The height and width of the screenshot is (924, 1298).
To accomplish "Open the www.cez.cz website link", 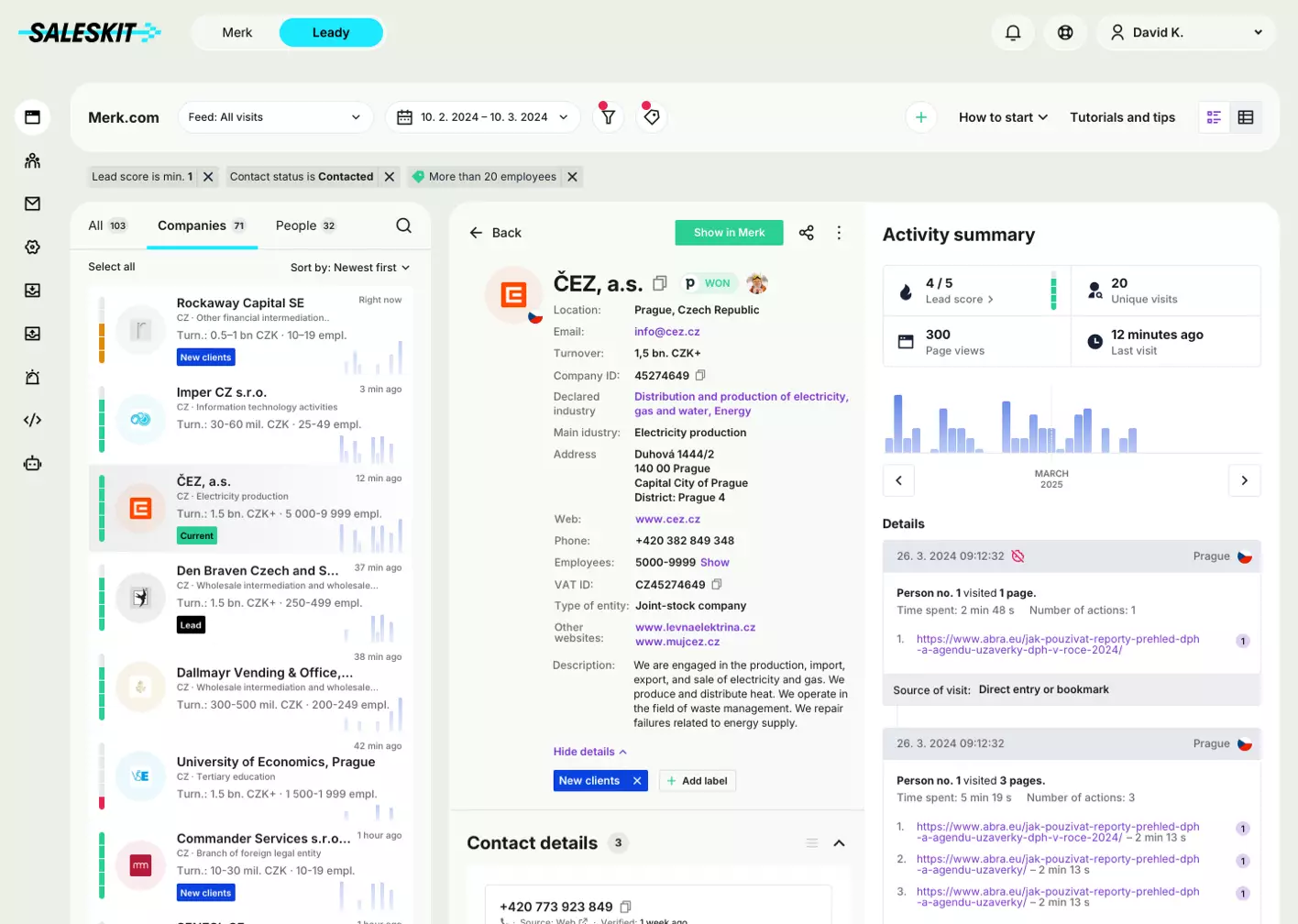I will click(x=667, y=519).
